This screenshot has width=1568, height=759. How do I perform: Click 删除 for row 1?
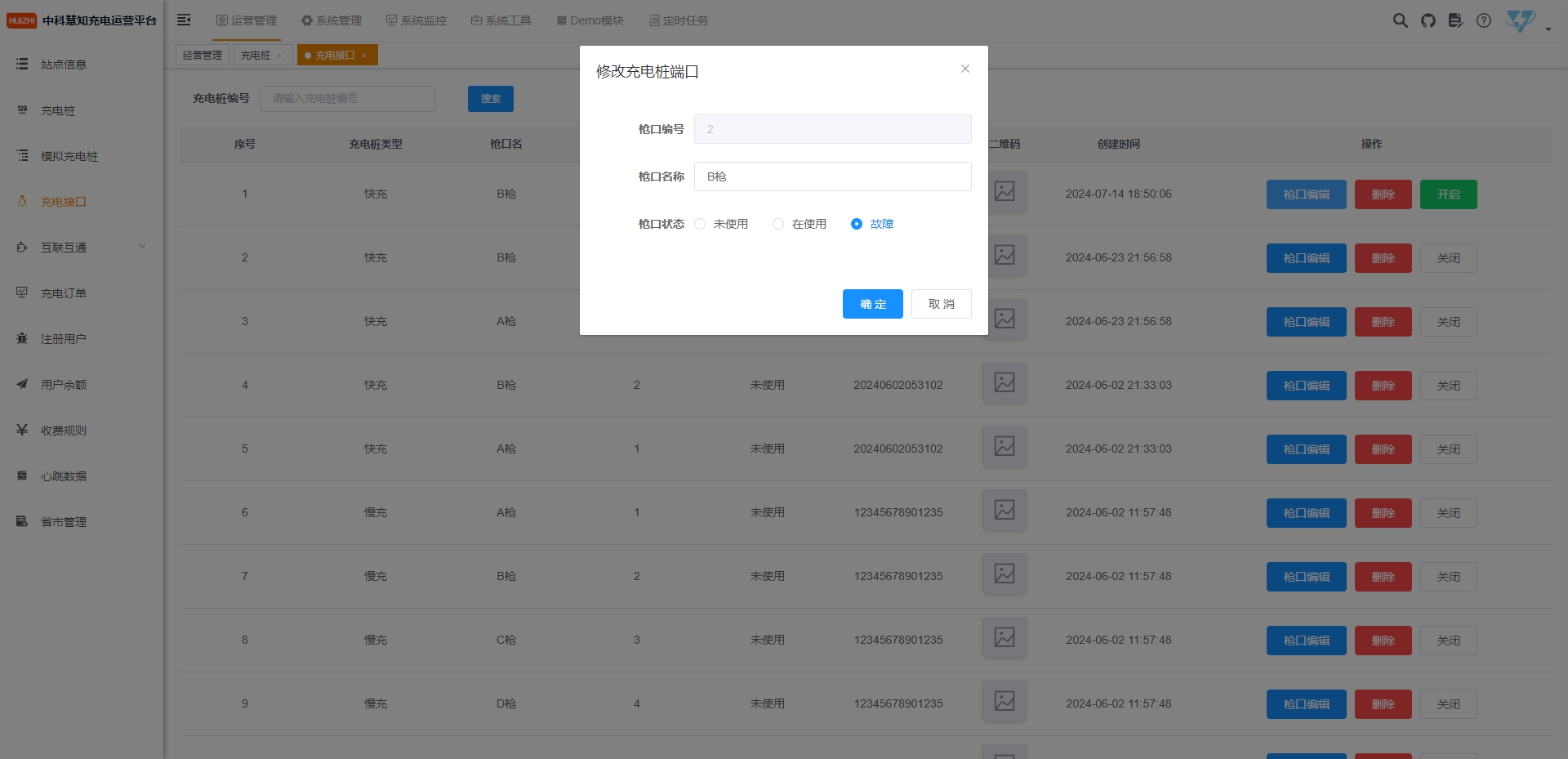coord(1383,194)
